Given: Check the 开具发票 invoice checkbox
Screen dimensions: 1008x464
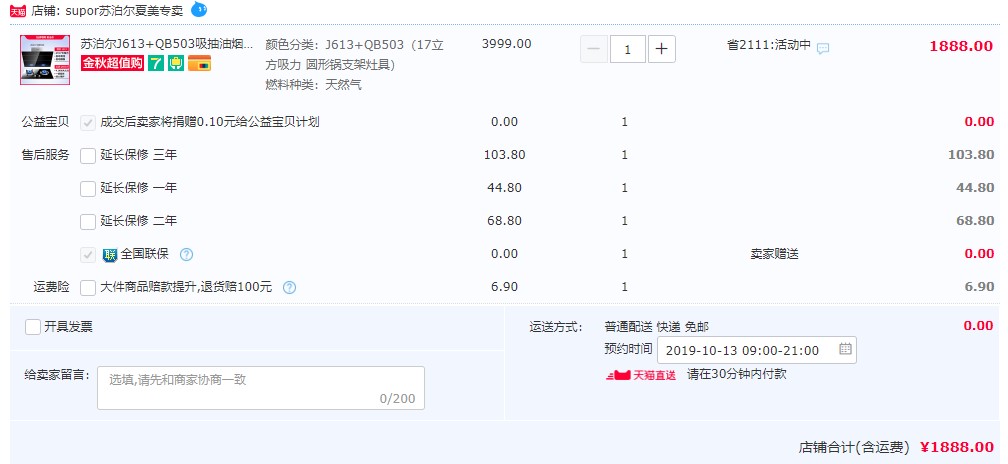Looking at the screenshot, I should point(33,326).
